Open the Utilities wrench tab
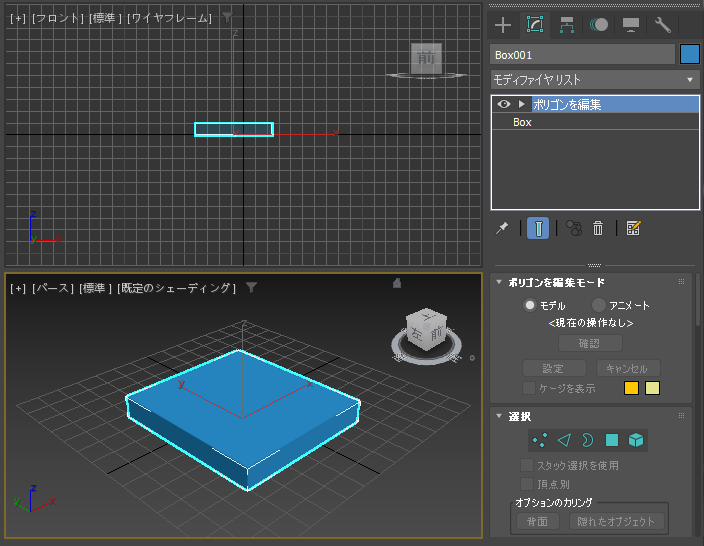Image resolution: width=704 pixels, height=546 pixels. (x=662, y=25)
